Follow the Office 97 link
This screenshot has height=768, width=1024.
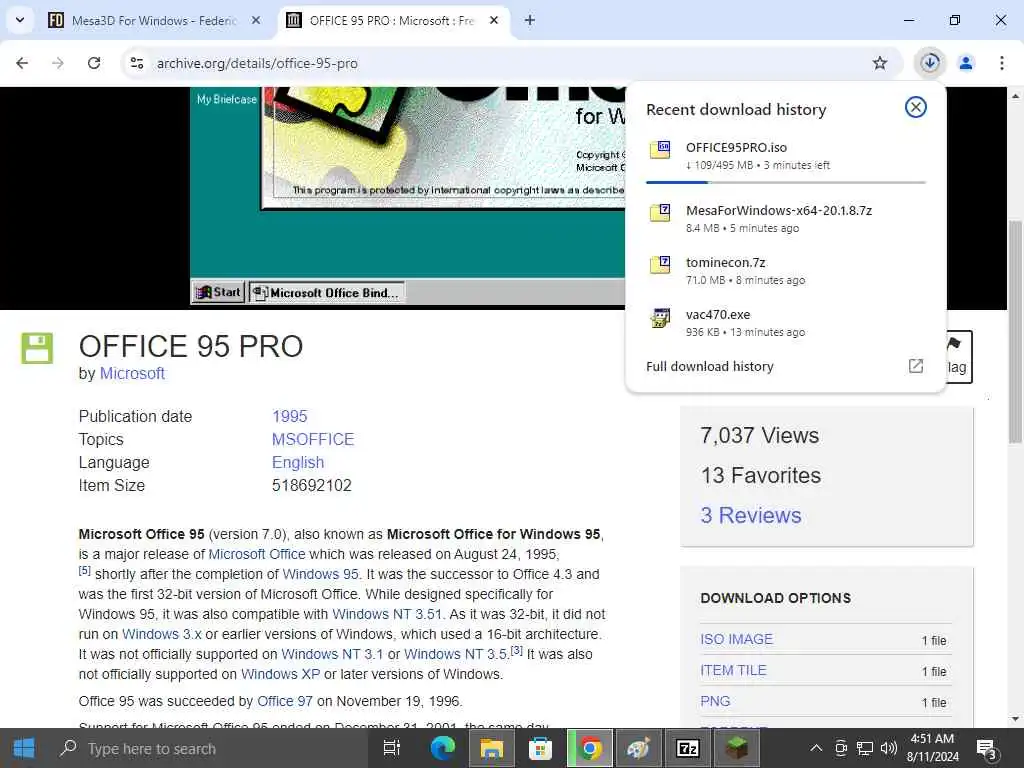click(x=285, y=701)
